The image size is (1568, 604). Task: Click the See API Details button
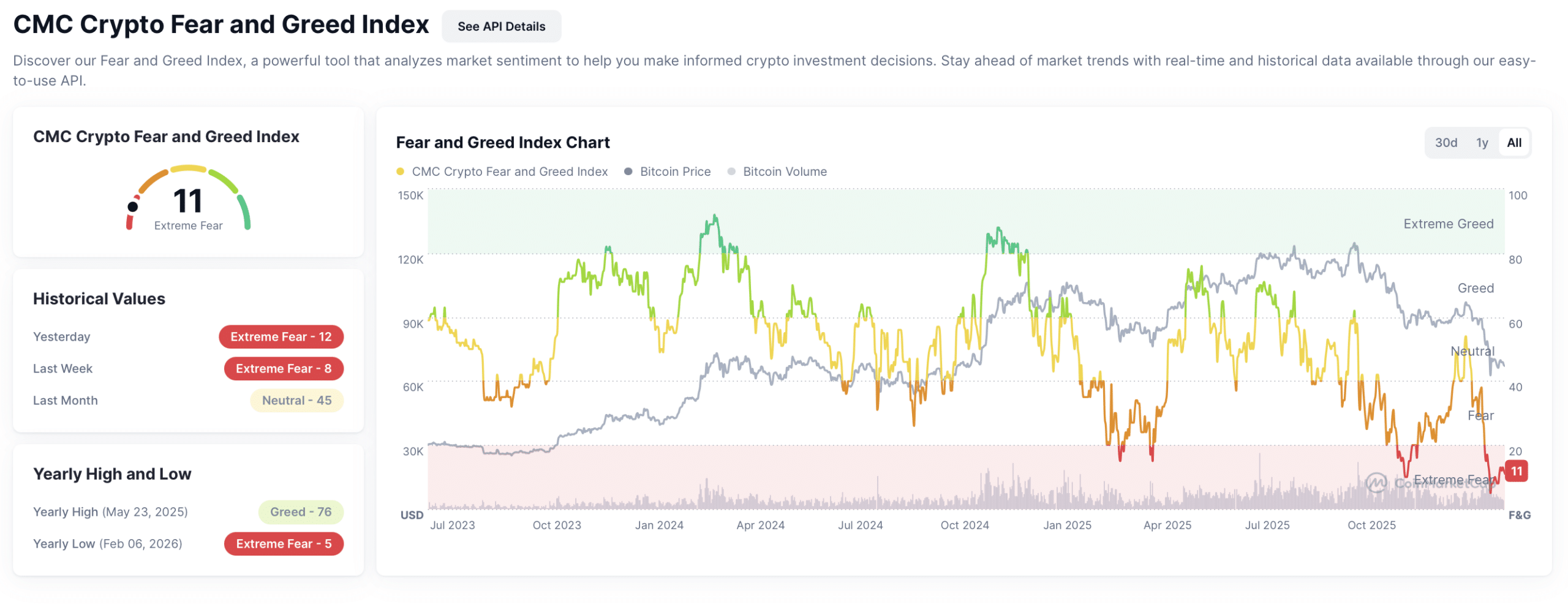(x=500, y=26)
